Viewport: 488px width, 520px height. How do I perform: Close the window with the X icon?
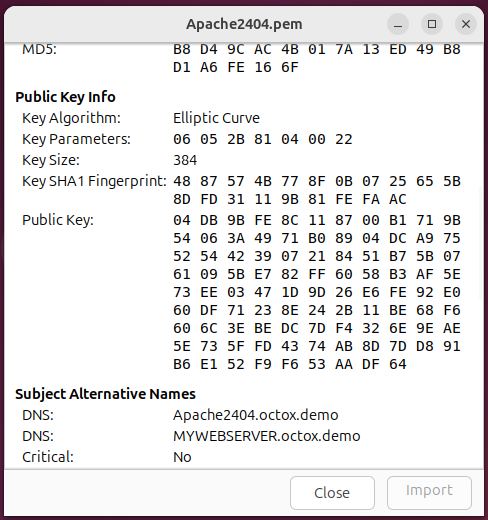pos(466,24)
